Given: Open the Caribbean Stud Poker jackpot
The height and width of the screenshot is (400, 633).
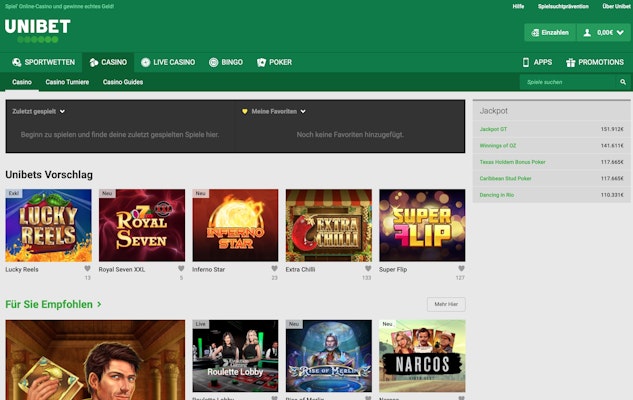Looking at the screenshot, I should coord(505,178).
